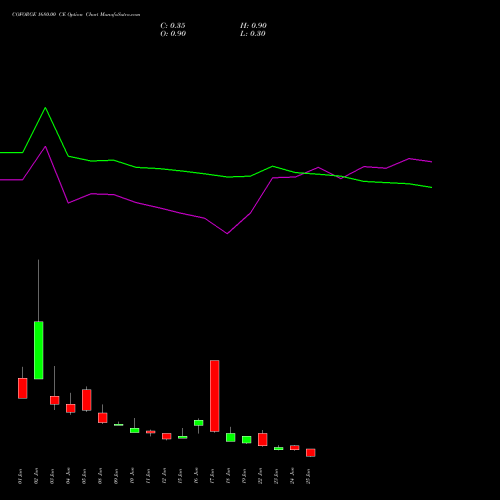The image size is (500, 500).
Task: Click the red candle above 22 Jun
Action: [x=263, y=440]
